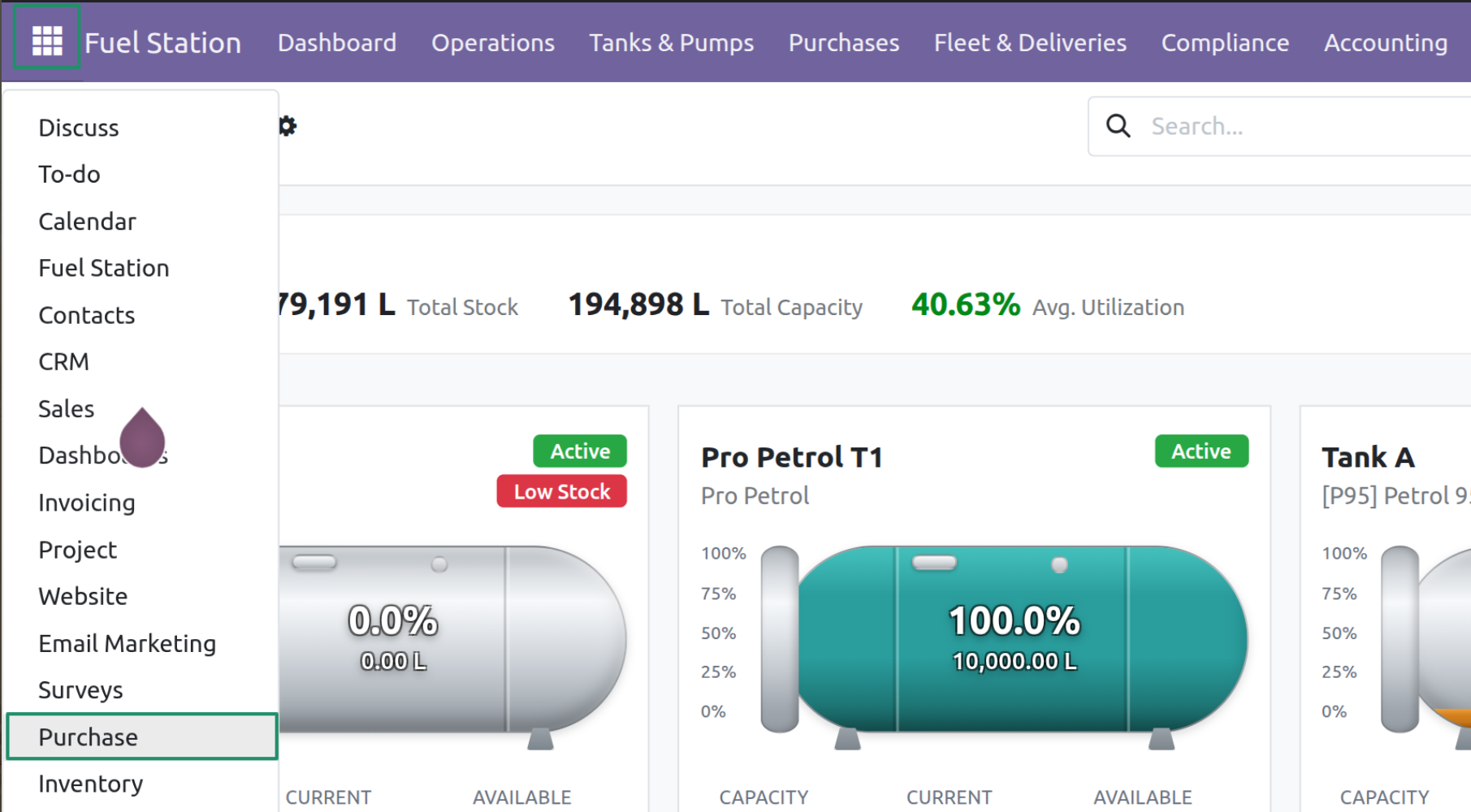Open the Purchases menu in top bar
The width and height of the screenshot is (1471, 812).
pyautogui.click(x=844, y=42)
